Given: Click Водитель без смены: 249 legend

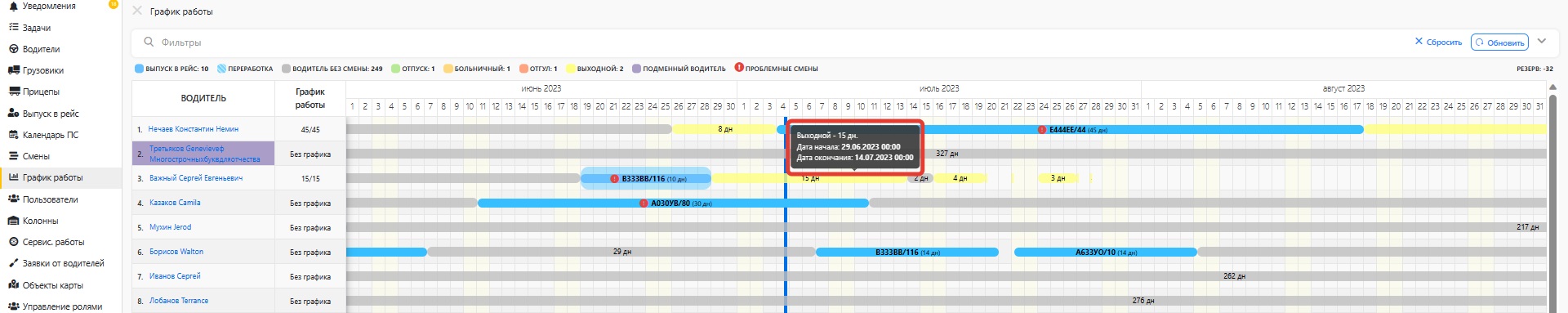Looking at the screenshot, I should click(332, 69).
